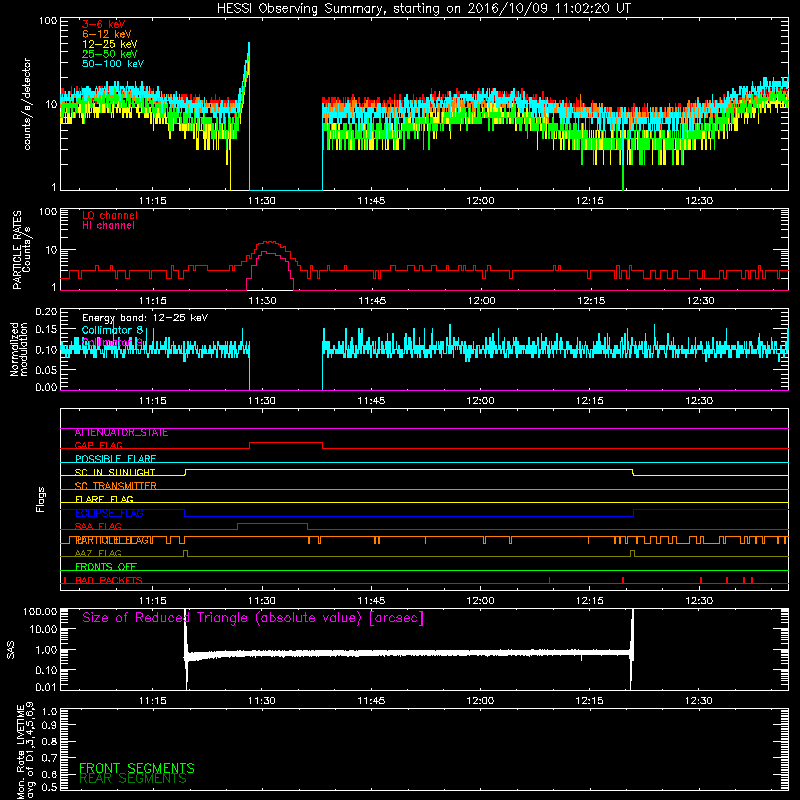Select the orange "PARTICLE_FLAG" label
The width and height of the screenshot is (800, 800).
tap(112, 540)
